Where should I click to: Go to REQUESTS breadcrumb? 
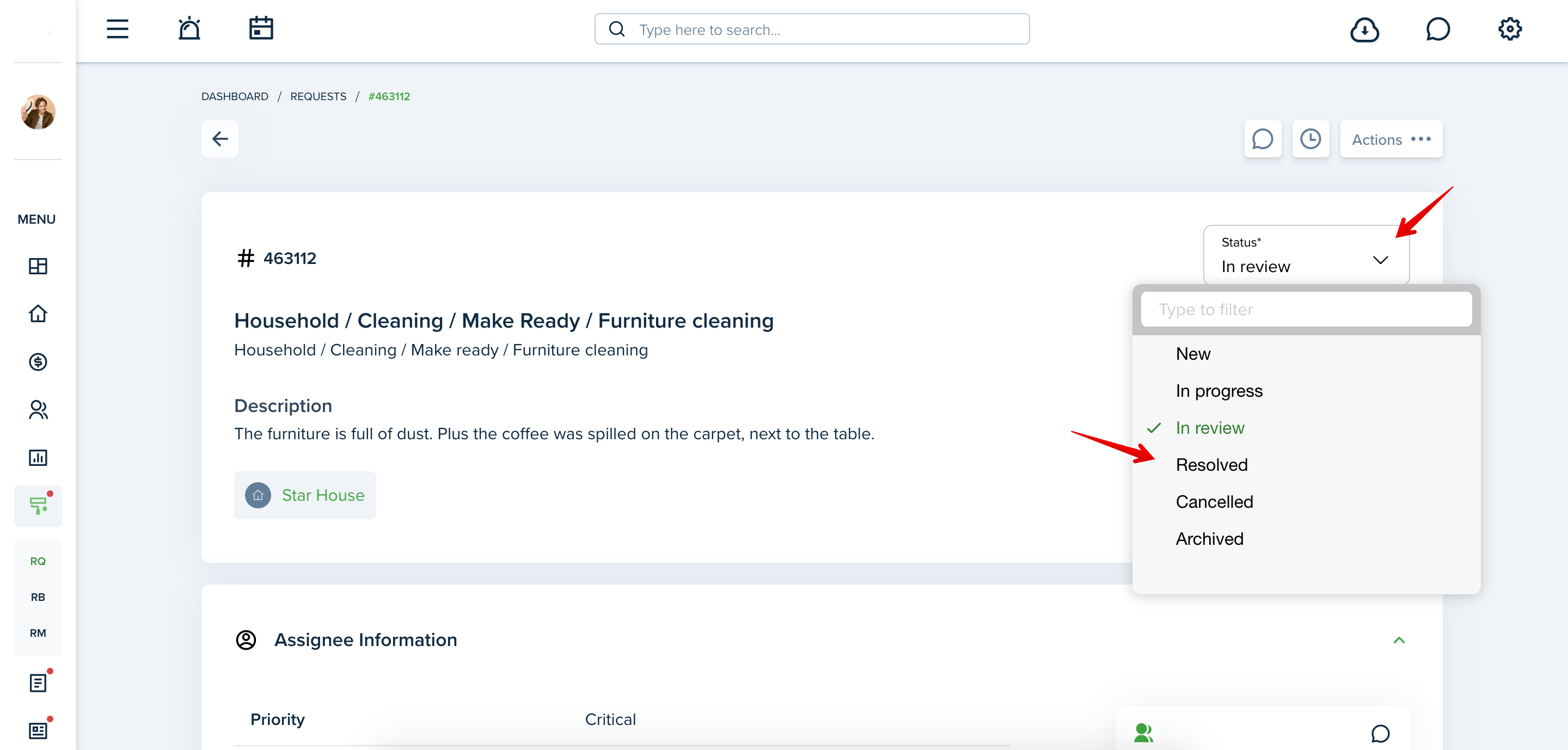(318, 96)
